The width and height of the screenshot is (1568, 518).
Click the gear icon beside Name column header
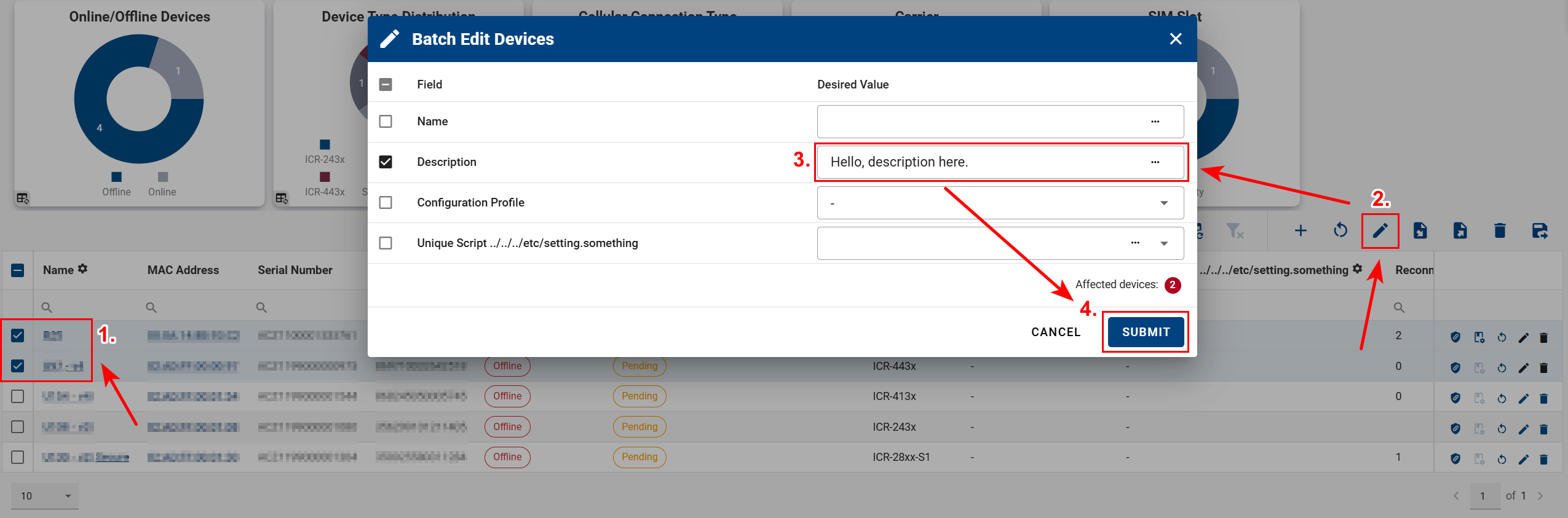(x=83, y=269)
